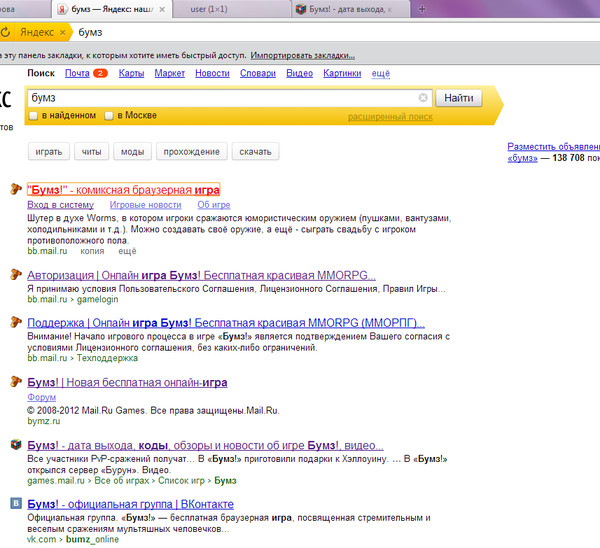Click «бумз» statistics link
This screenshot has width=600, height=548.
(522, 158)
